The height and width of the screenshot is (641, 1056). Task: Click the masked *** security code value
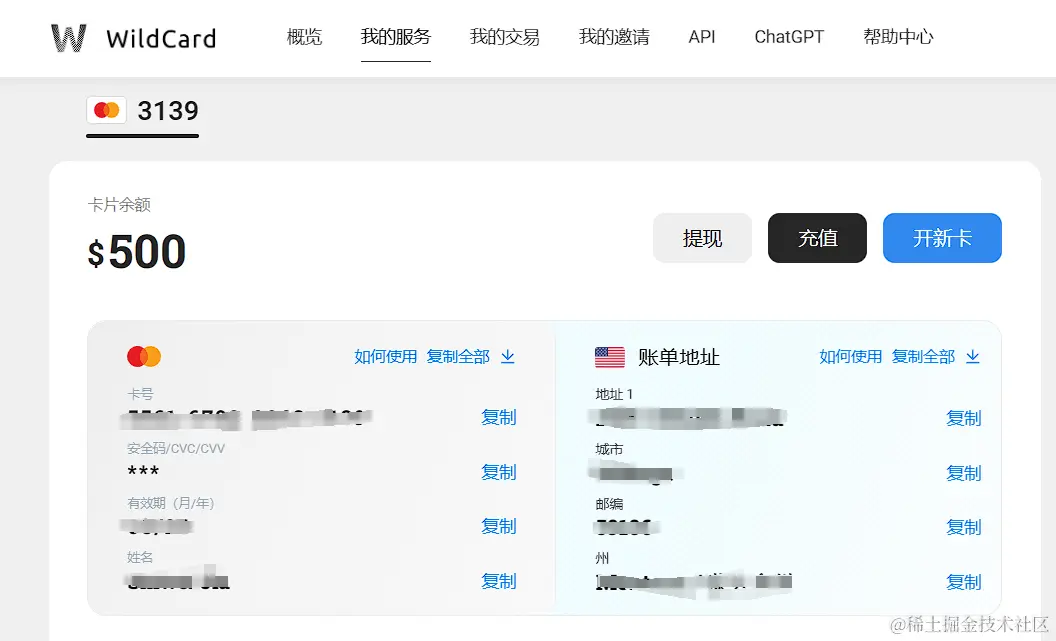coord(143,471)
